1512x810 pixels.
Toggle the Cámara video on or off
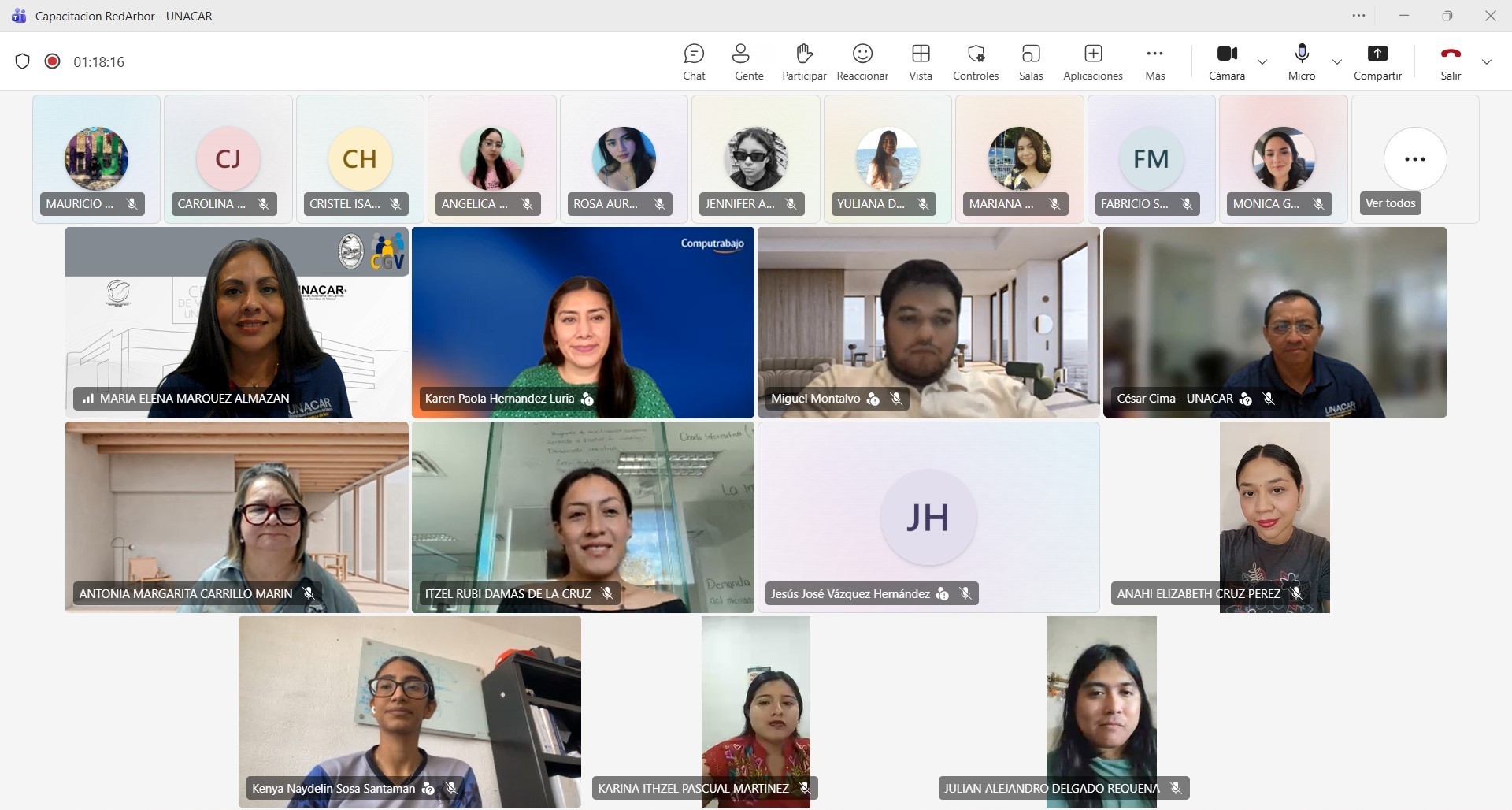tap(1226, 61)
